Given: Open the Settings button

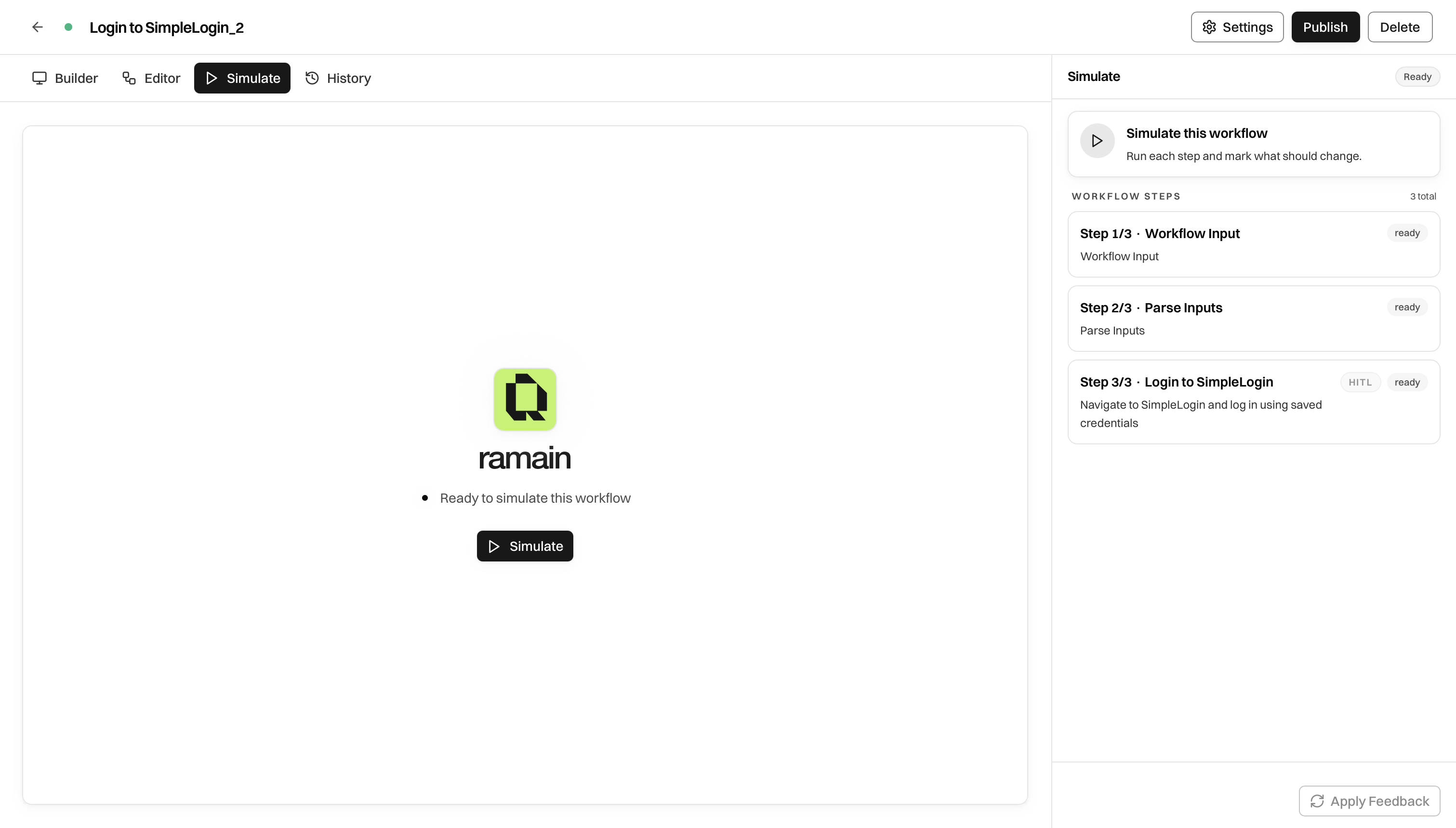Looking at the screenshot, I should (1237, 27).
